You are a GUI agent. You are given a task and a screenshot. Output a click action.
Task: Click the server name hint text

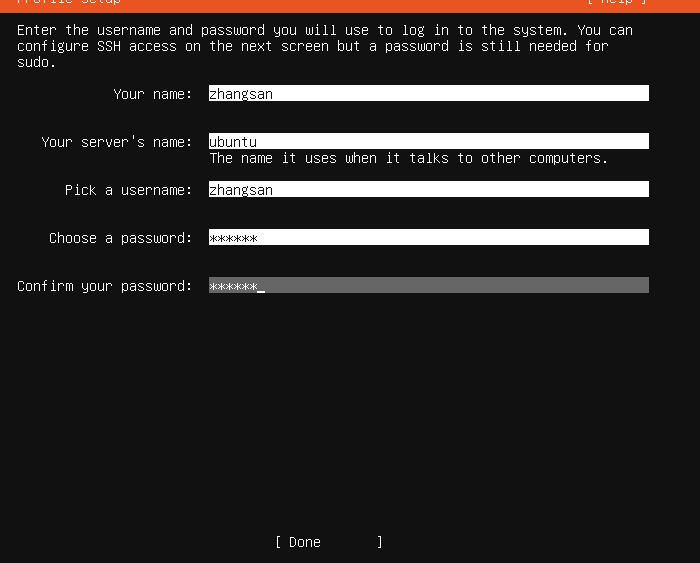[x=408, y=158]
